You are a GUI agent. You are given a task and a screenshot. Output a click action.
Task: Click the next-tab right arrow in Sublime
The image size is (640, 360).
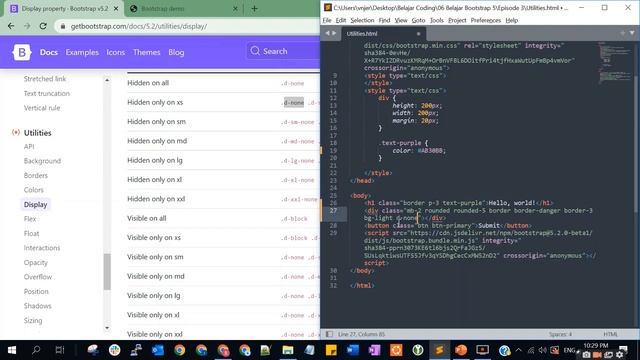tap(334, 33)
